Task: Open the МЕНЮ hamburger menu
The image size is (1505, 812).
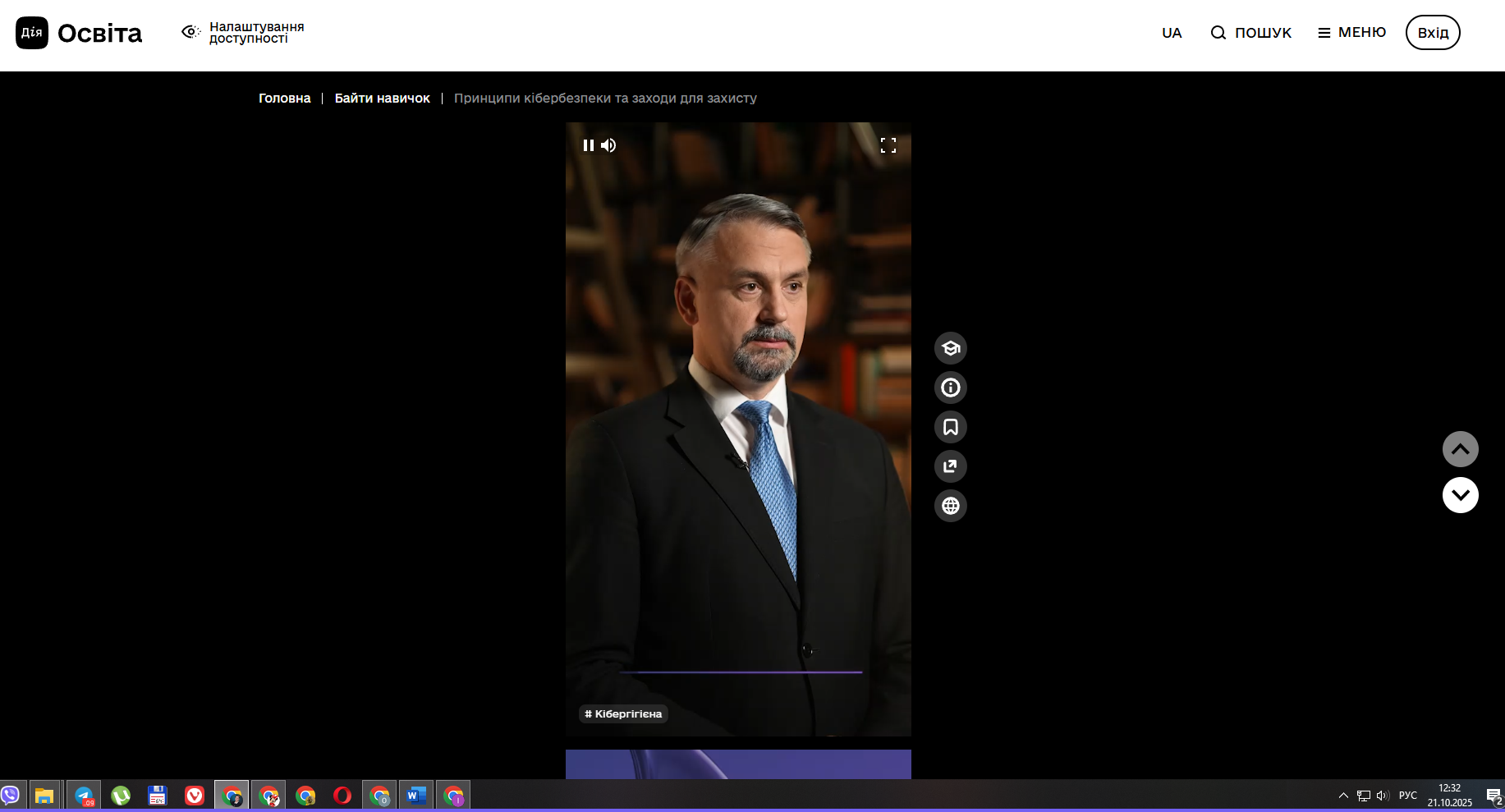Action: coord(1351,33)
